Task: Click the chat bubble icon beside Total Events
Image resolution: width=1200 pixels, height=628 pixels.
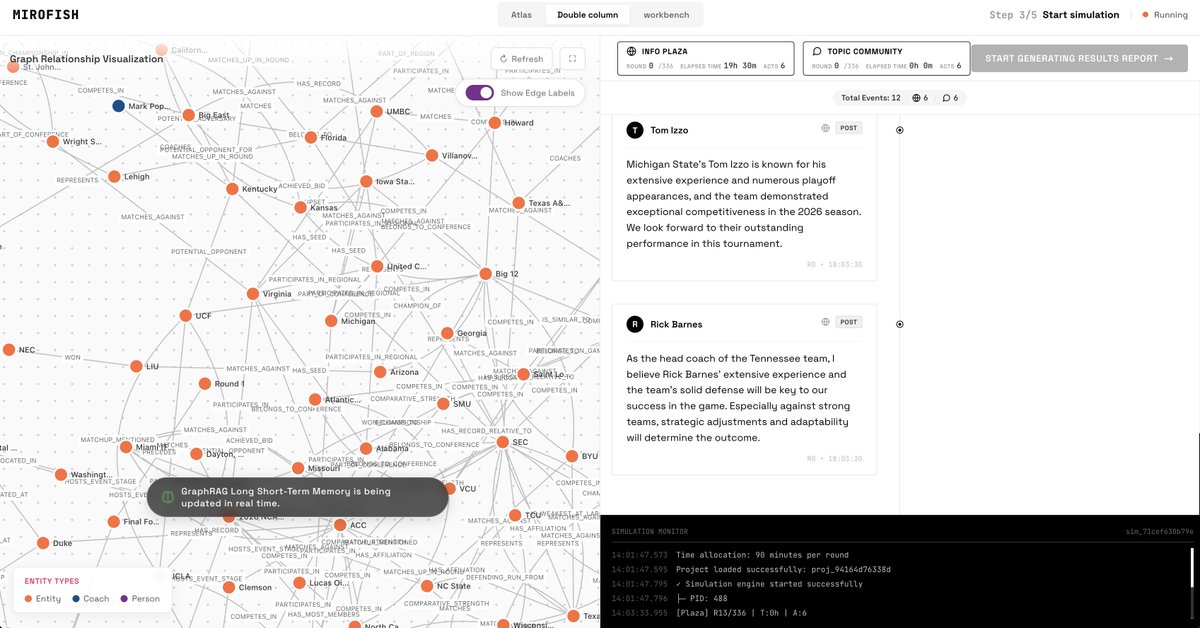Action: 947,98
